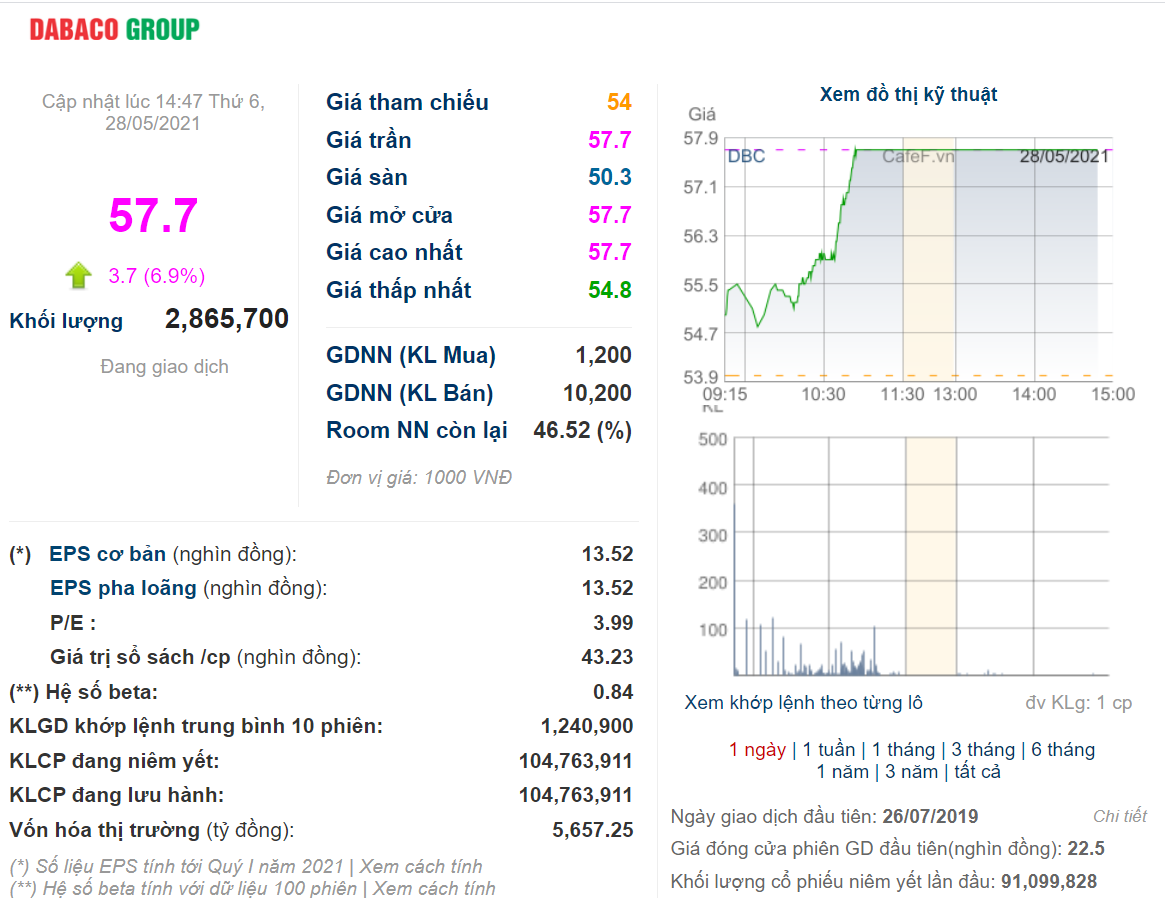Screen dimensions: 1165x898
Task: Select 'tất cả' chart range
Action: [x=977, y=772]
